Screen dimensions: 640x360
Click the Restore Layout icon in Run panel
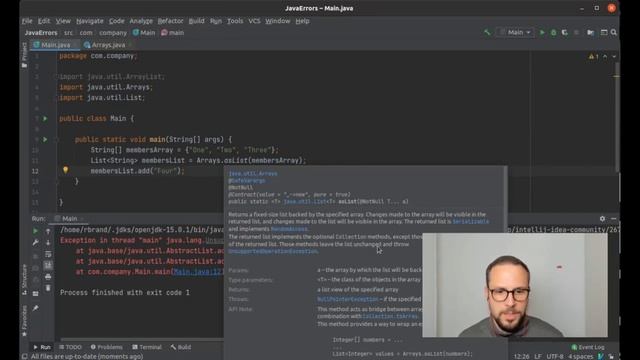click(36, 293)
